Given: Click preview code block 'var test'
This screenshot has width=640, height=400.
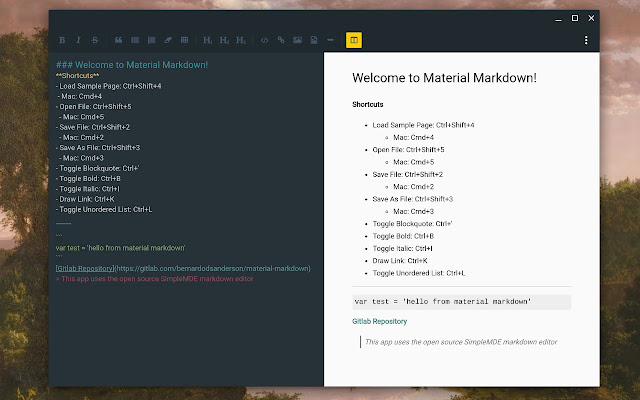Looking at the screenshot, I should click(x=462, y=302).
